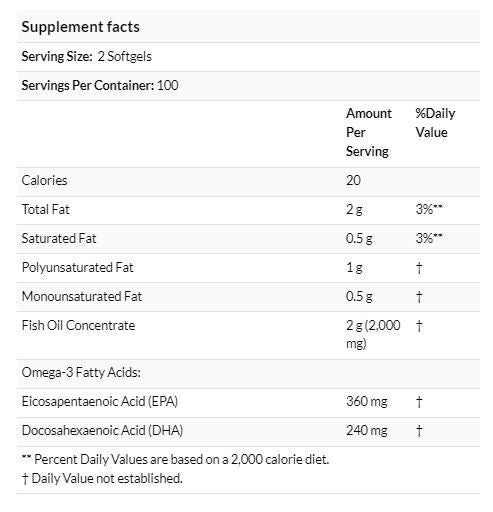493x512 pixels.
Task: Select the Omega-3 Fatty Acids heading
Action: (81, 373)
